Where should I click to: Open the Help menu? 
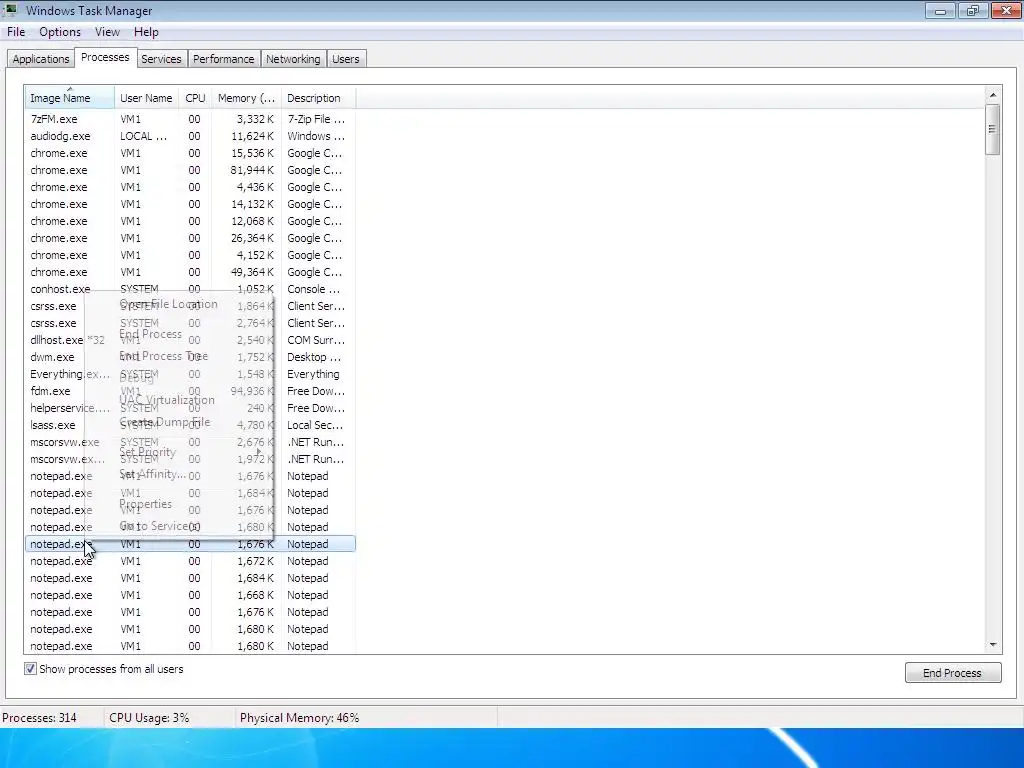pos(146,32)
